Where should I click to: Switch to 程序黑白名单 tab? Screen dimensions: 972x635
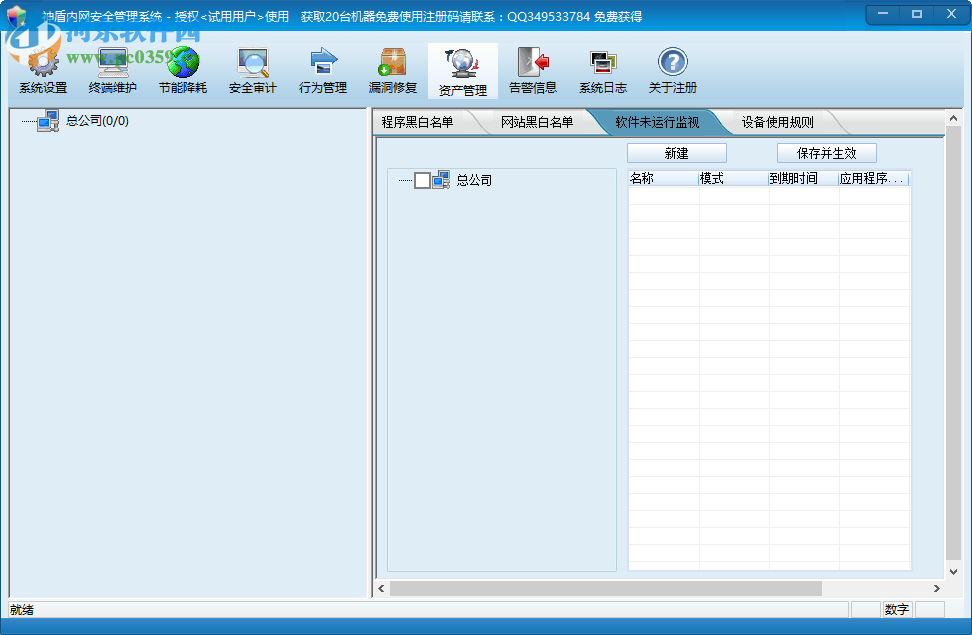[417, 122]
